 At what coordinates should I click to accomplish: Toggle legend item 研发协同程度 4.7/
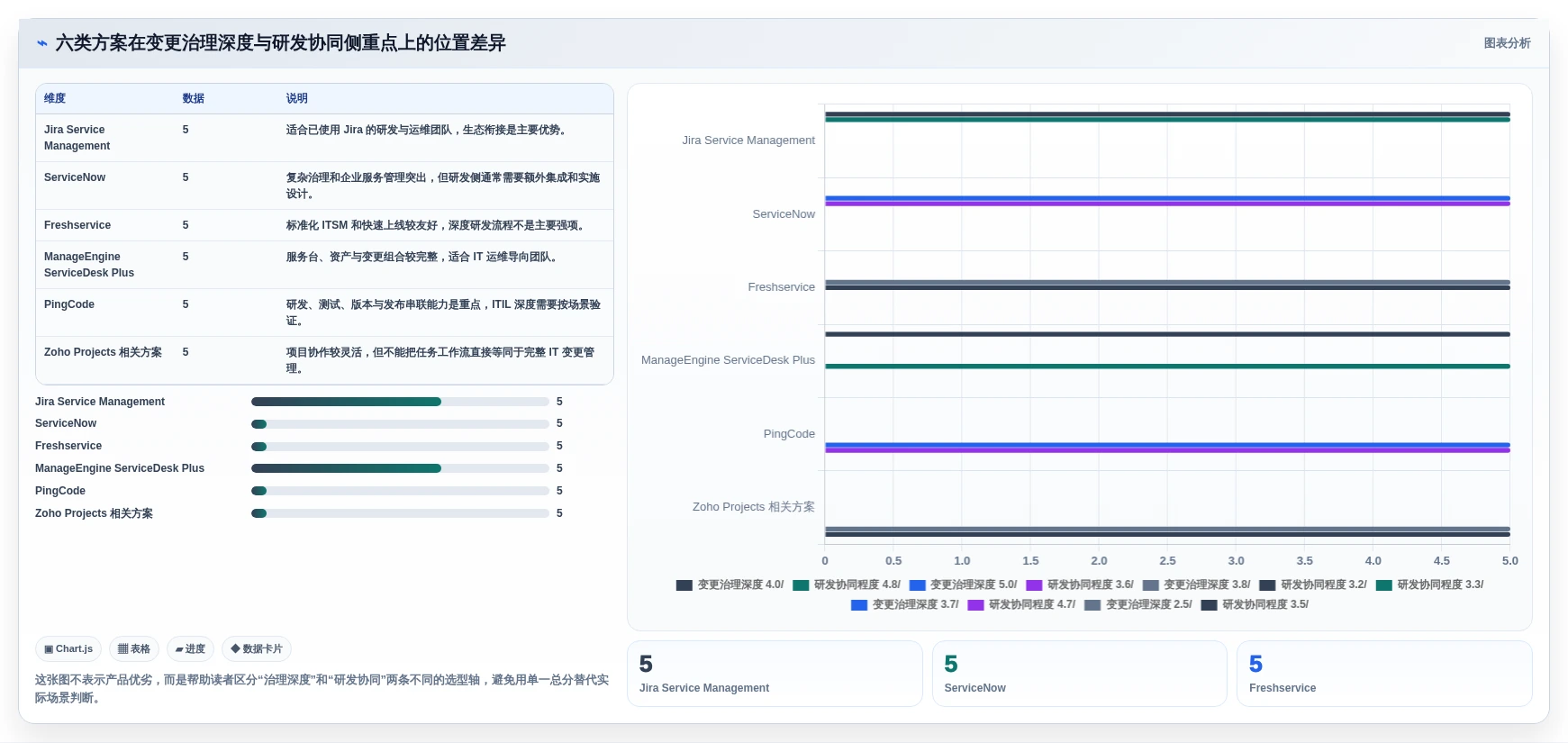pyautogui.click(x=1021, y=604)
